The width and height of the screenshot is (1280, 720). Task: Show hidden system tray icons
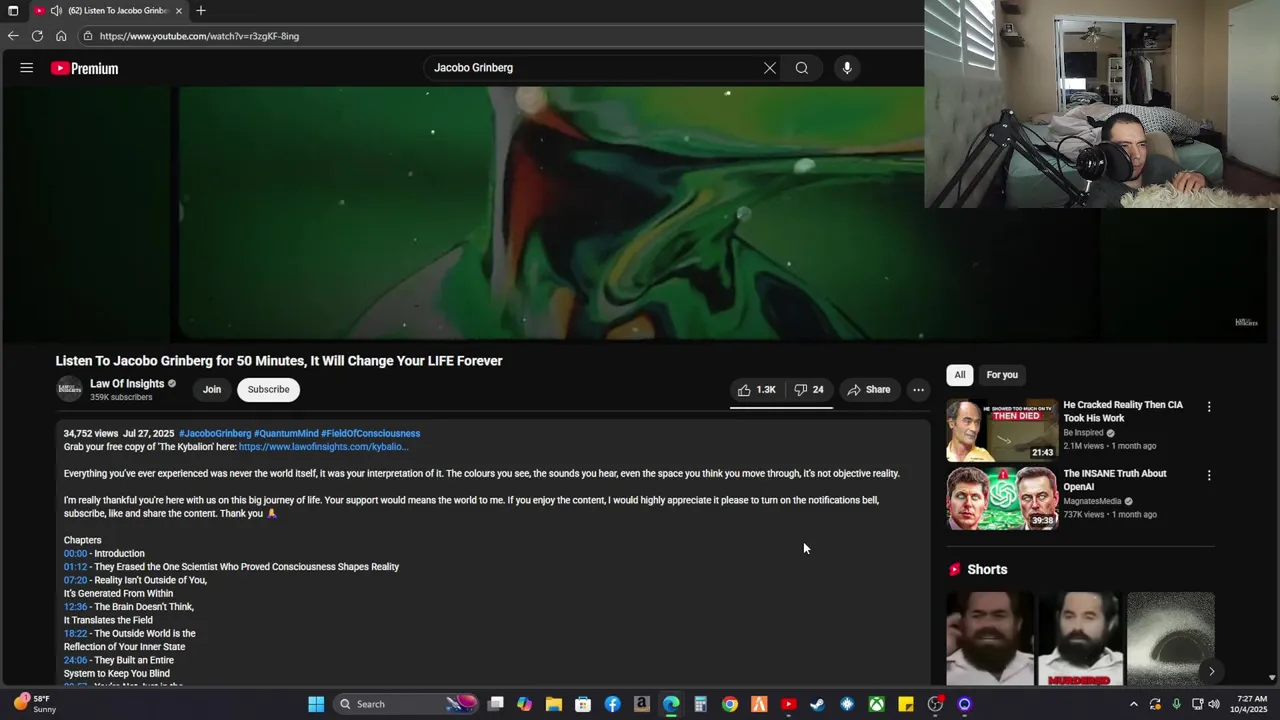1133,704
